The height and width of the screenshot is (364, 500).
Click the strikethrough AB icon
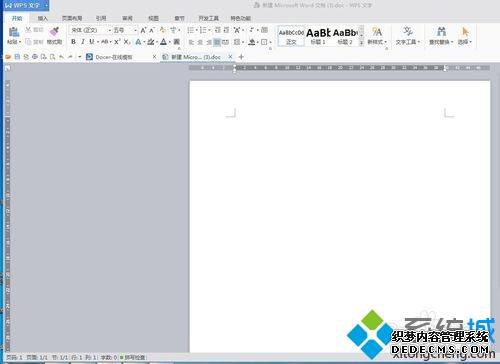[x=104, y=42]
